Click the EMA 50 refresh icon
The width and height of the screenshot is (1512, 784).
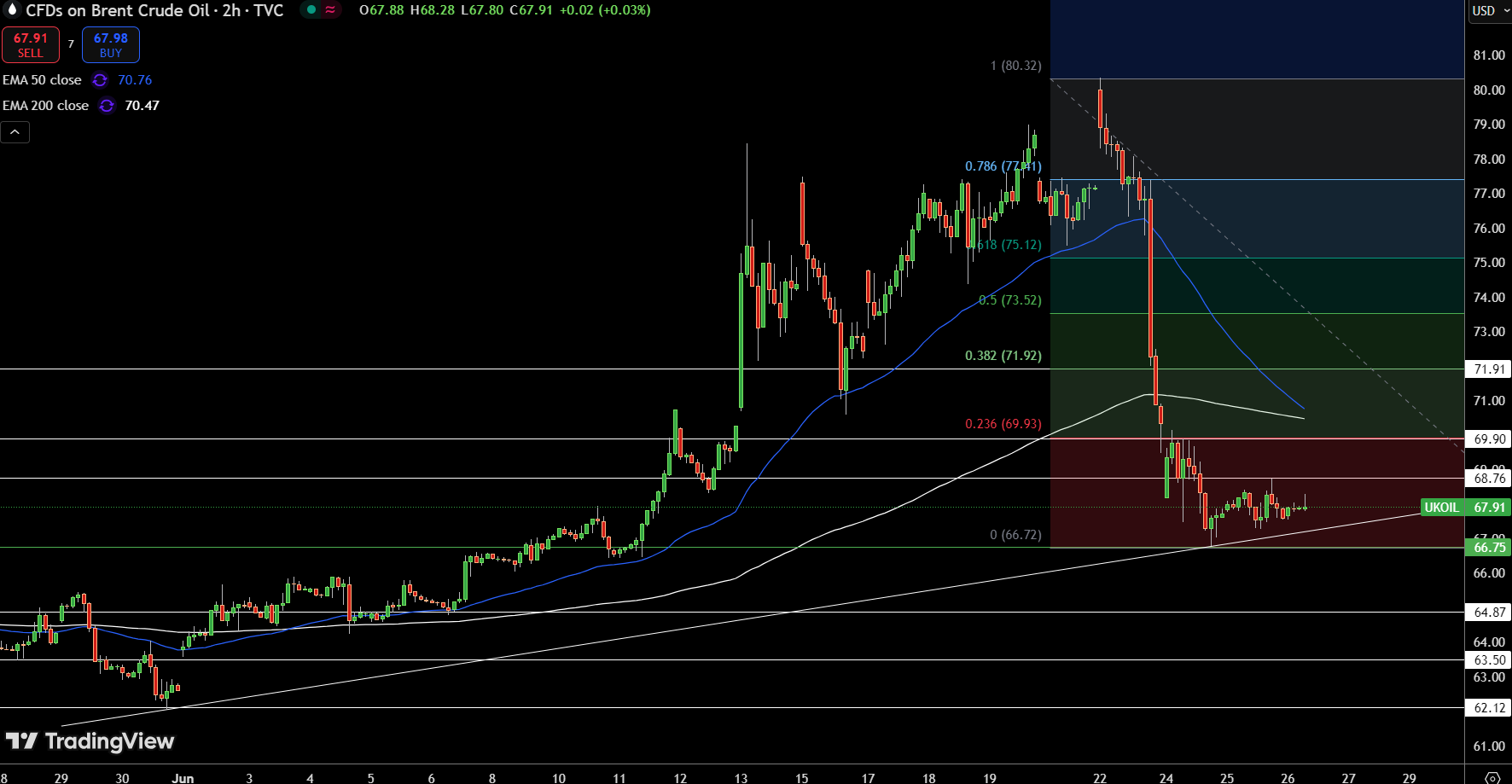coord(100,80)
